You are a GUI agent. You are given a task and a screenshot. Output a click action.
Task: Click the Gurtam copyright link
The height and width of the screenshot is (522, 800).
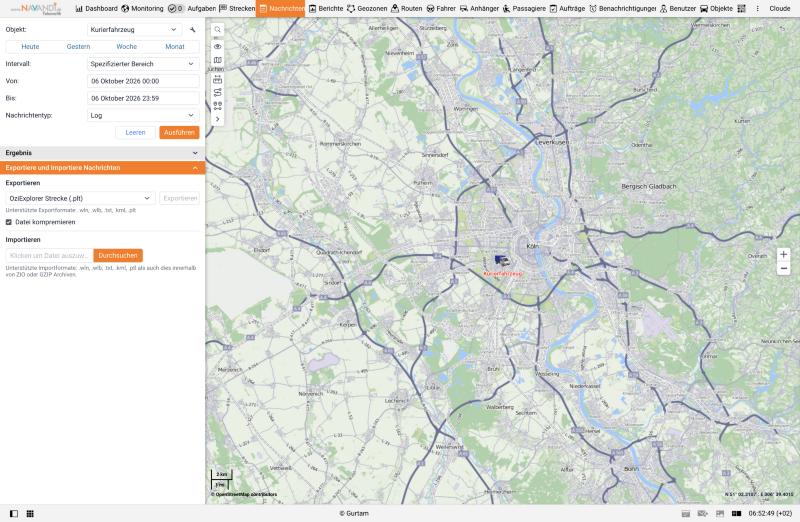(354, 513)
